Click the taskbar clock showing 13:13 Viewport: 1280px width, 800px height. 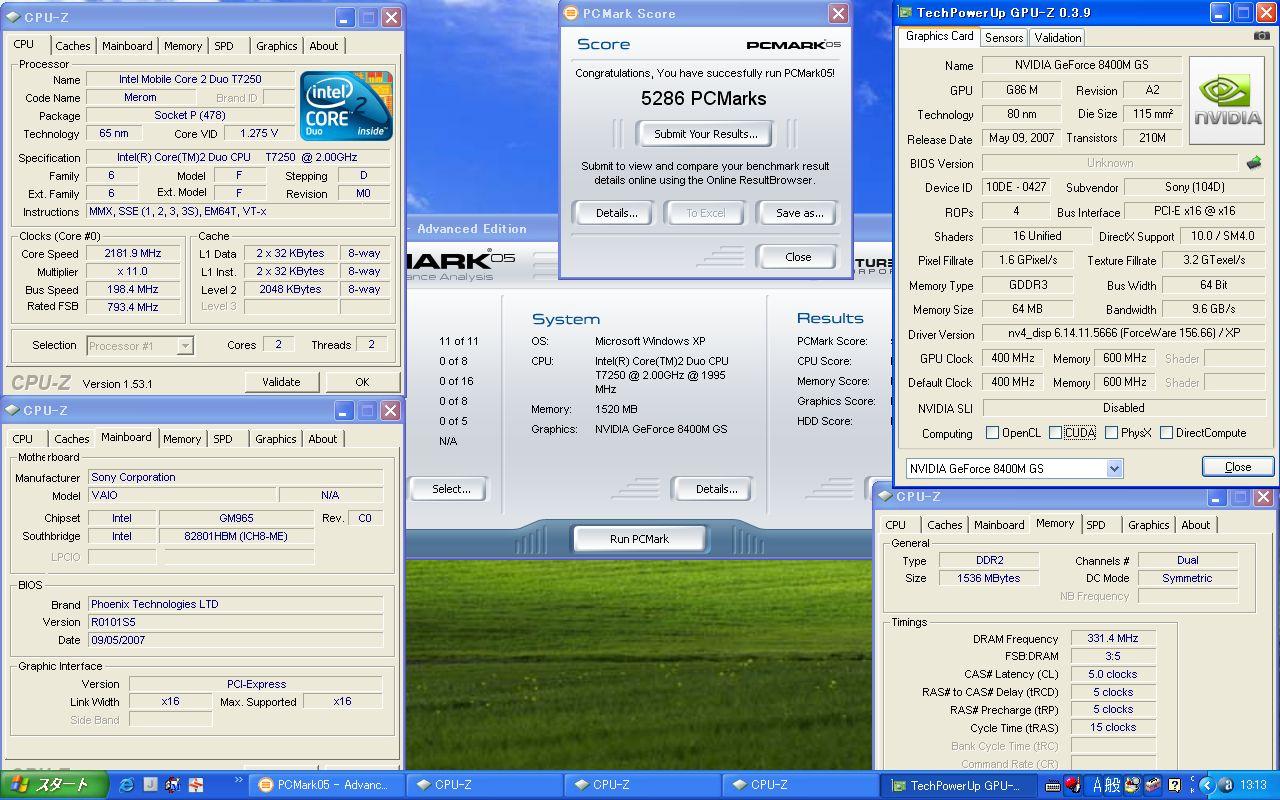1252,786
